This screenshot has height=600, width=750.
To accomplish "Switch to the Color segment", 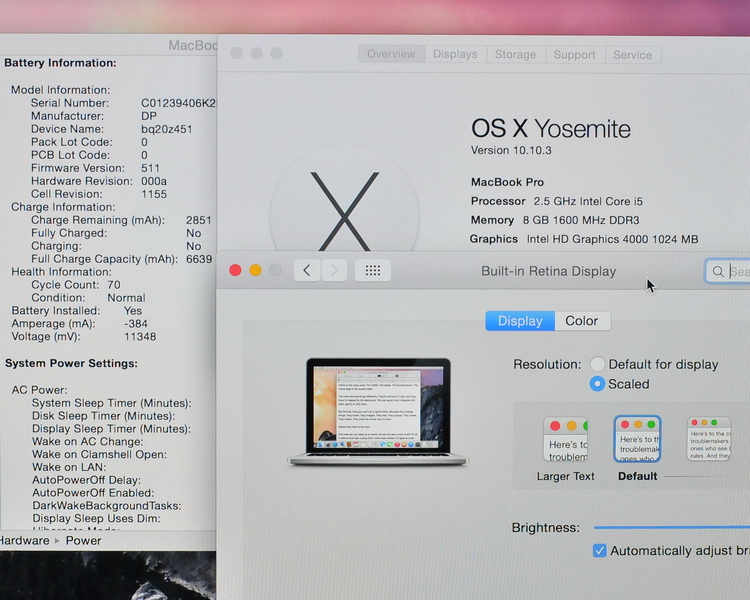I will pyautogui.click(x=582, y=321).
